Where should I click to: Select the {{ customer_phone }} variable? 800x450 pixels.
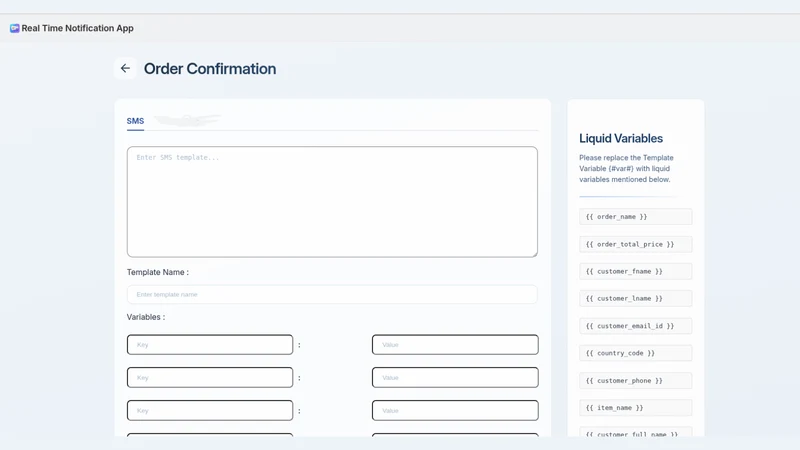[636, 381]
